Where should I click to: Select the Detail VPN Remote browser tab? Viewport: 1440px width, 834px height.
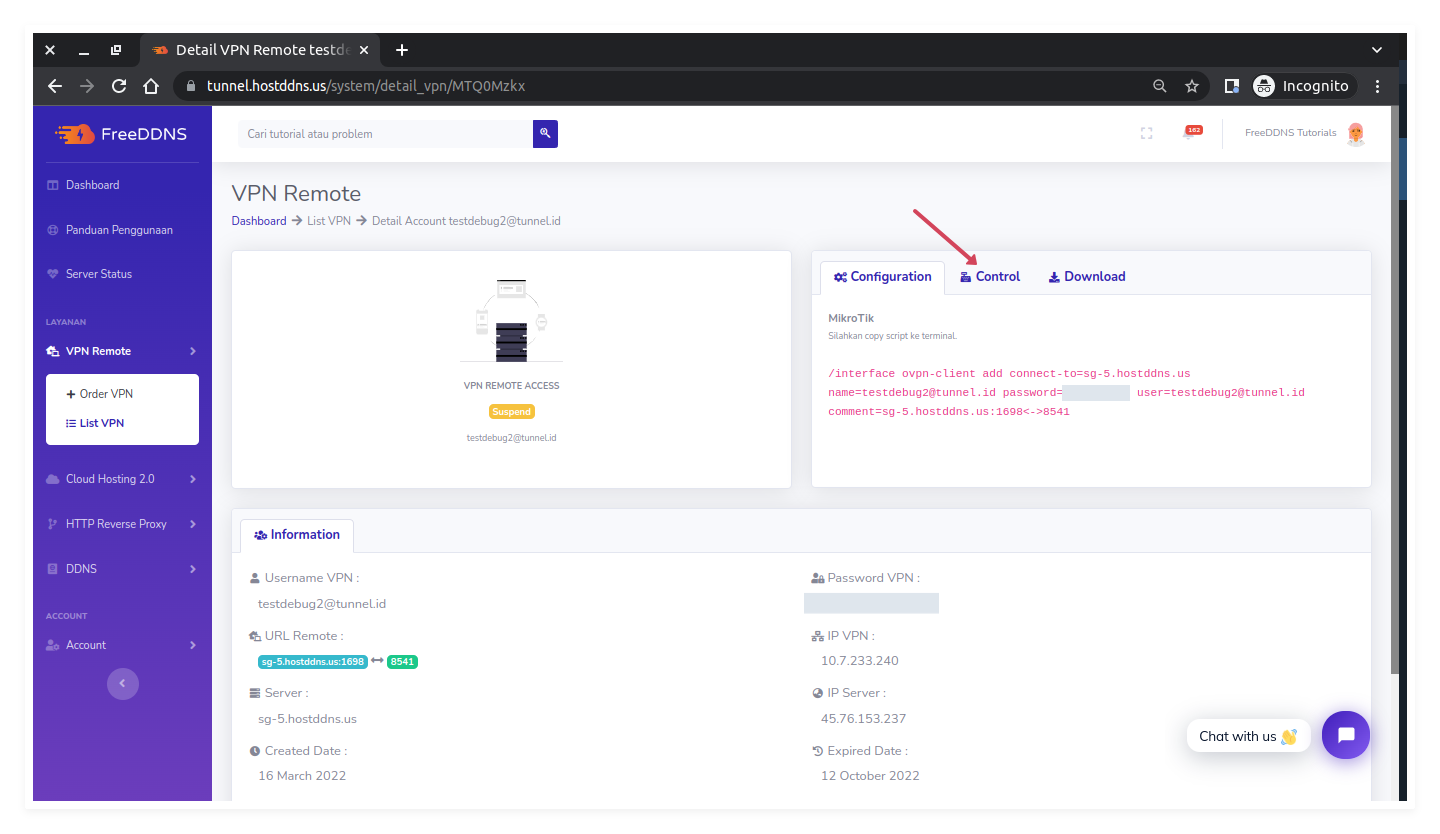[260, 50]
